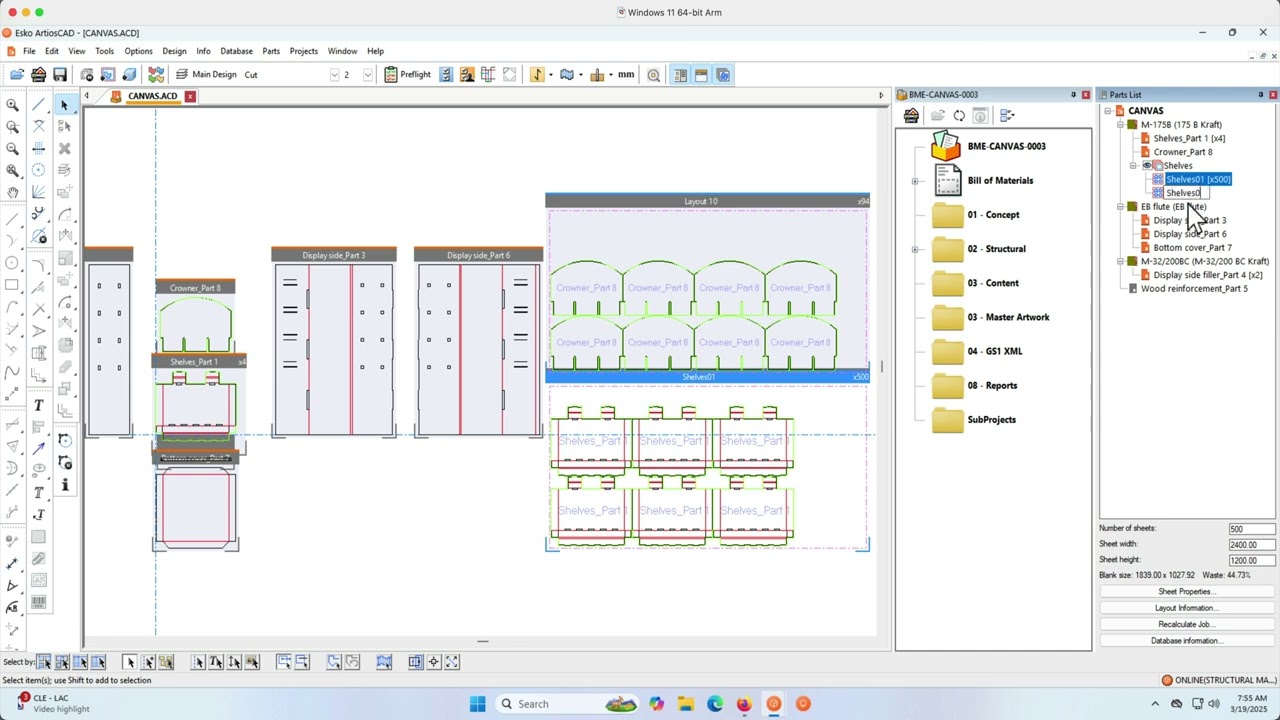Image resolution: width=1280 pixels, height=720 pixels.
Task: Open the Design menu
Action: [174, 51]
